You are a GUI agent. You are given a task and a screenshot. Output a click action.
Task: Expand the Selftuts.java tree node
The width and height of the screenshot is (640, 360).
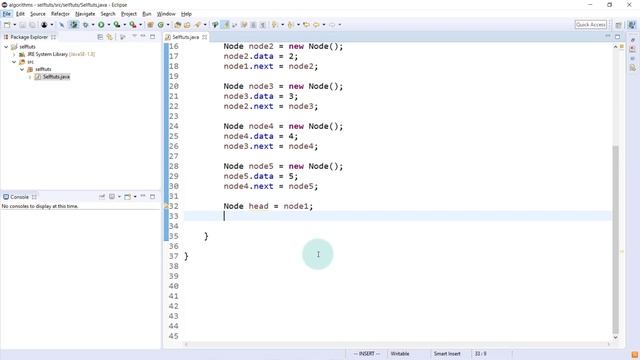coord(30,77)
